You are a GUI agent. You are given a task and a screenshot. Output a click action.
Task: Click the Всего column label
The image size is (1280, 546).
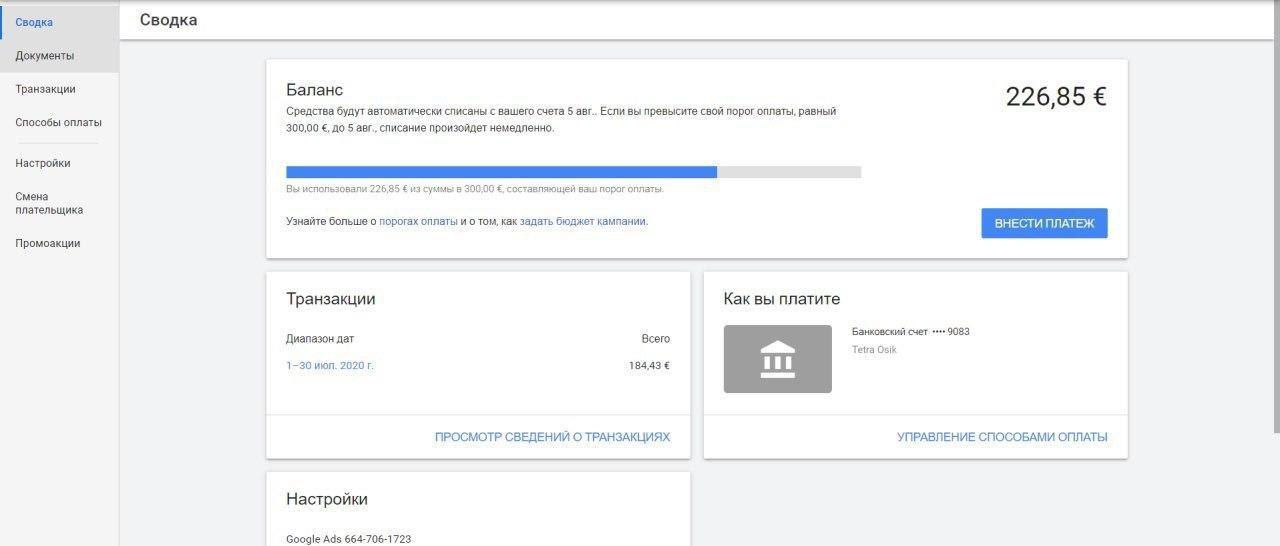pyautogui.click(x=656, y=339)
